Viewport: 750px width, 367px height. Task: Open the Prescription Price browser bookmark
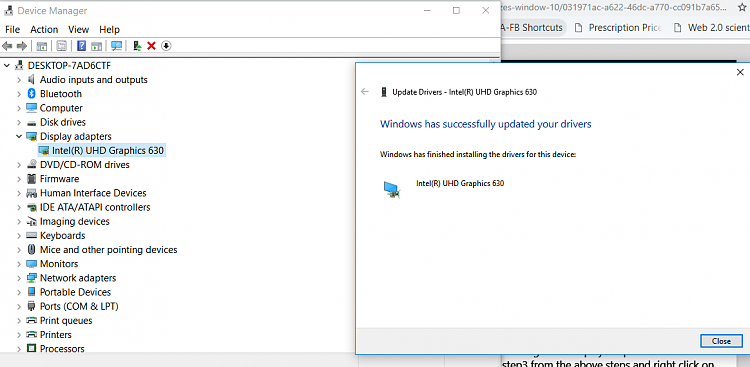(618, 28)
